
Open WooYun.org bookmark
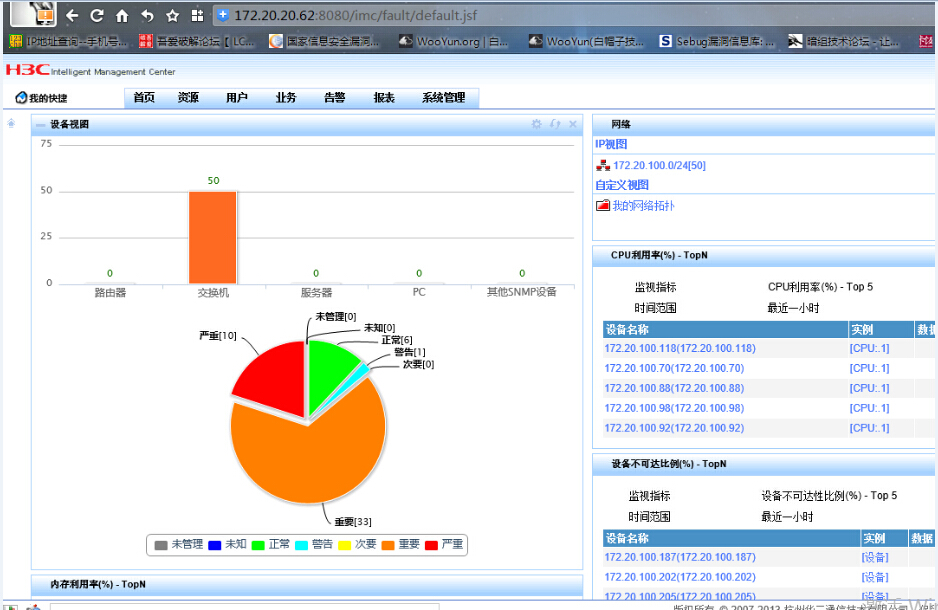coord(453,41)
